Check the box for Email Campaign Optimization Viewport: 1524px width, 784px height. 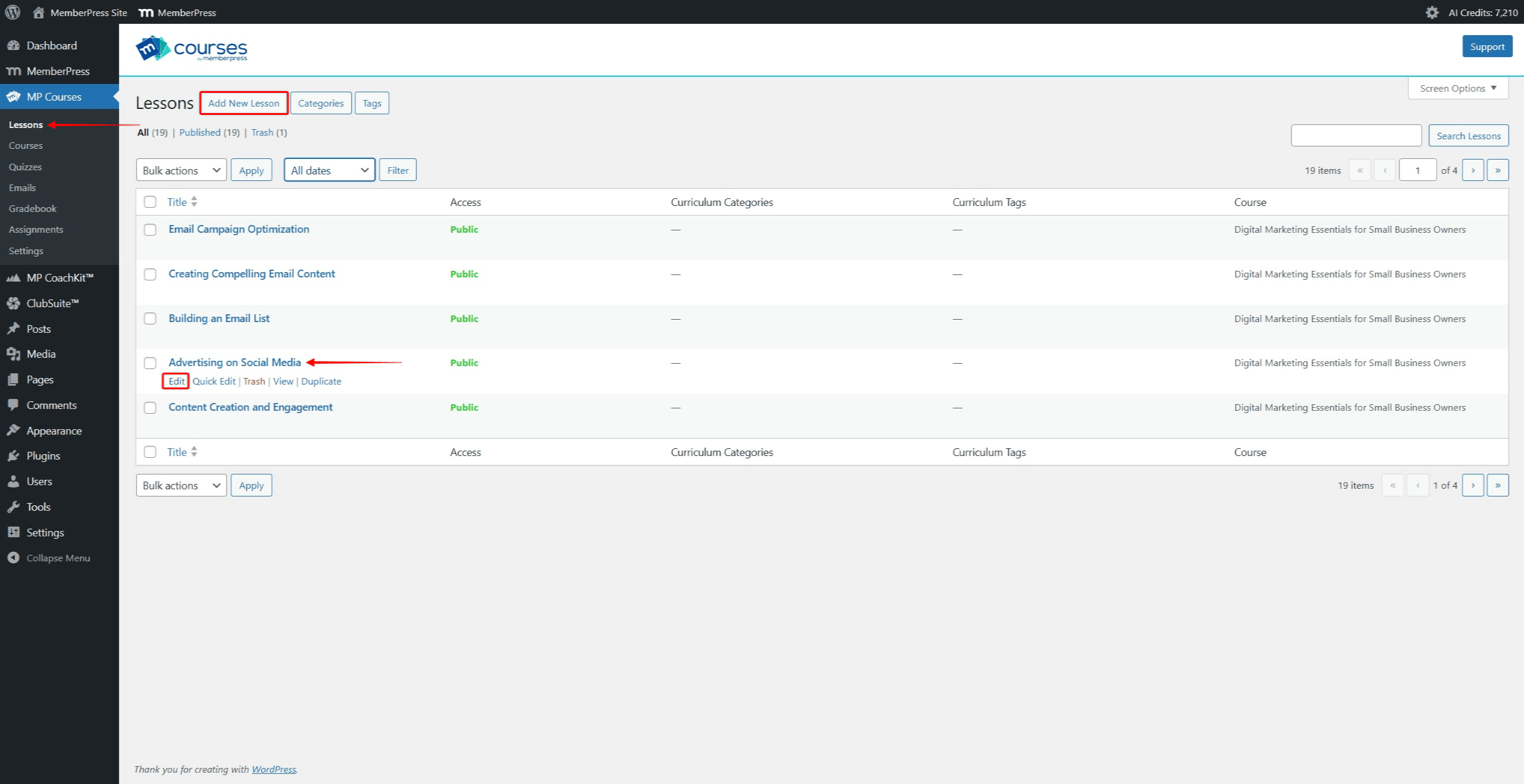(150, 229)
